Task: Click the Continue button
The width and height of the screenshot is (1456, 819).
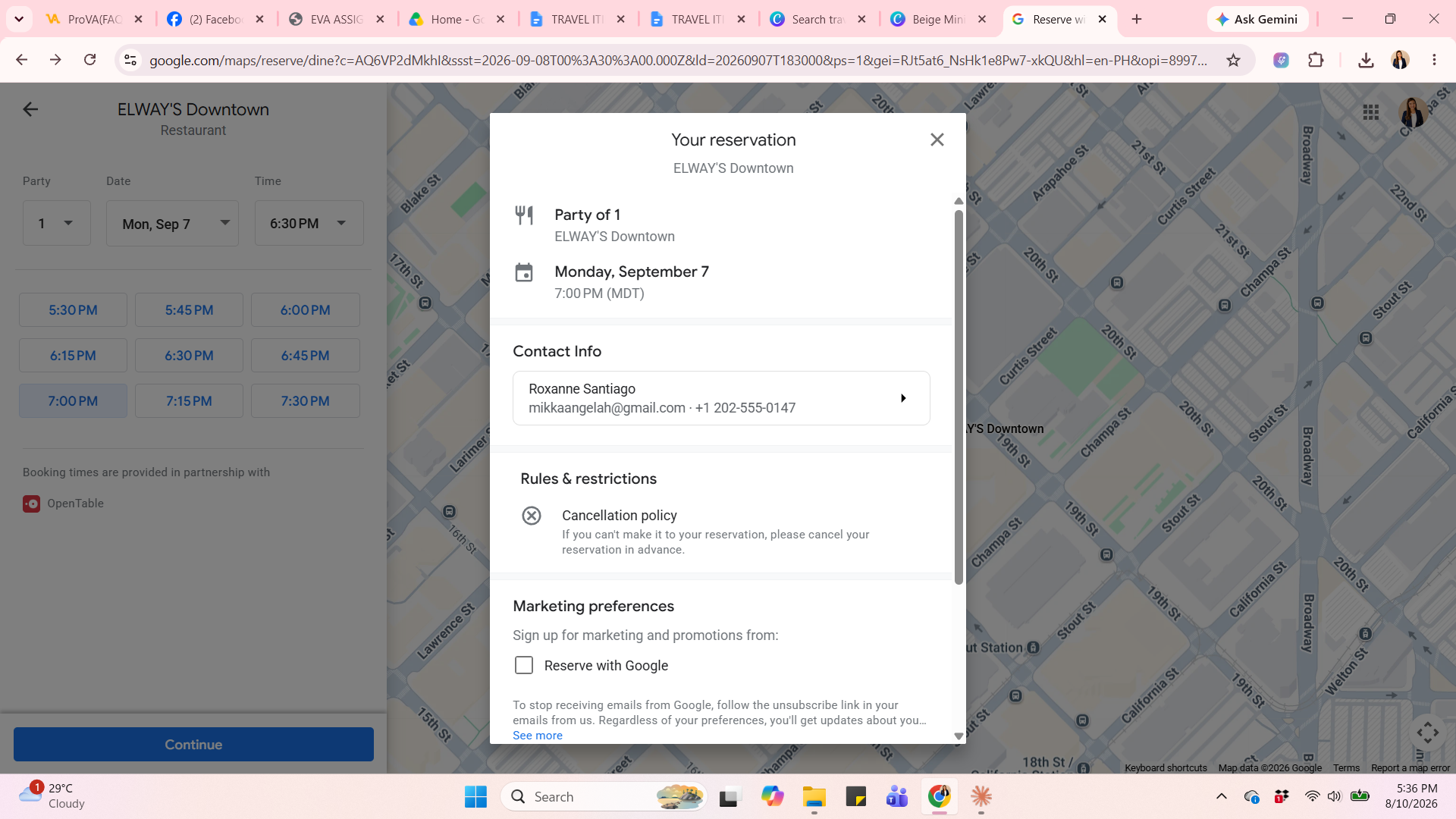Action: tap(193, 745)
